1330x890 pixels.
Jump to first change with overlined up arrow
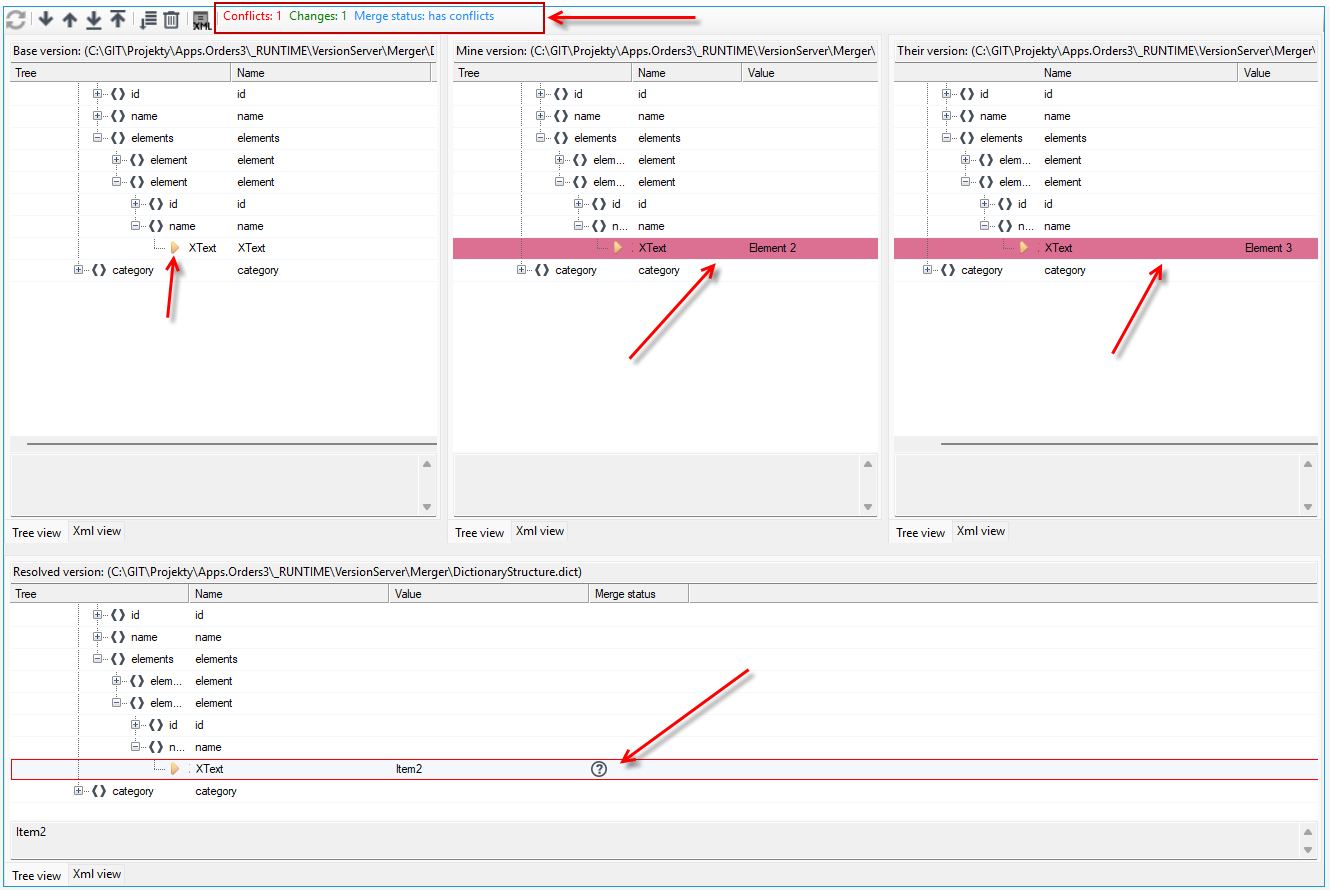(x=118, y=19)
